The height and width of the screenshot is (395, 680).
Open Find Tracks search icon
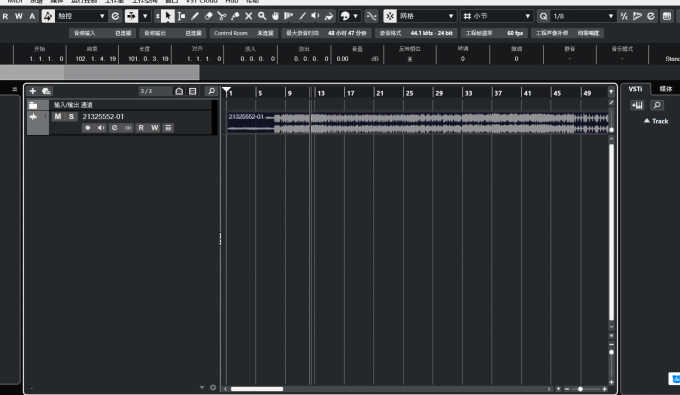[x=211, y=91]
